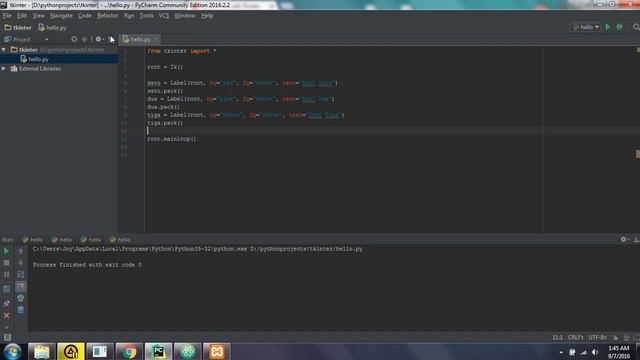Click the yellow marker on editor error stripe
Viewport: 640px width, 360px height.
(x=638, y=154)
